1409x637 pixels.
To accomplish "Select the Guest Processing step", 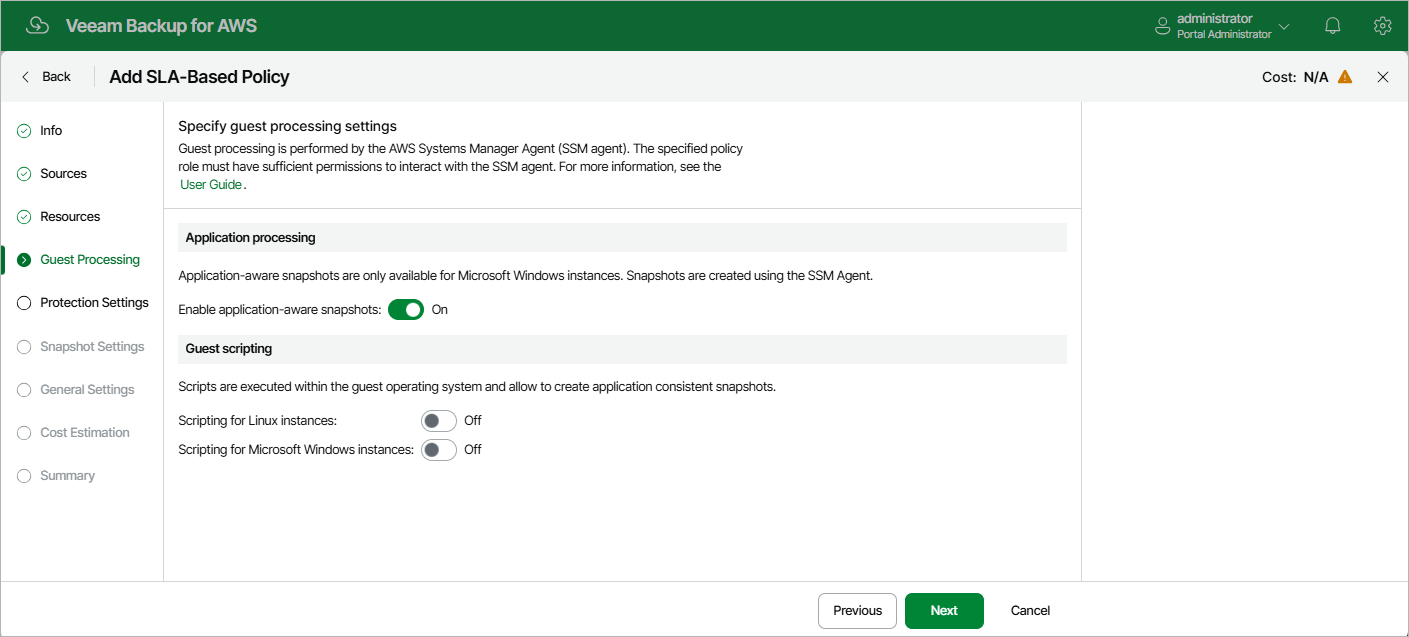I will click(90, 259).
